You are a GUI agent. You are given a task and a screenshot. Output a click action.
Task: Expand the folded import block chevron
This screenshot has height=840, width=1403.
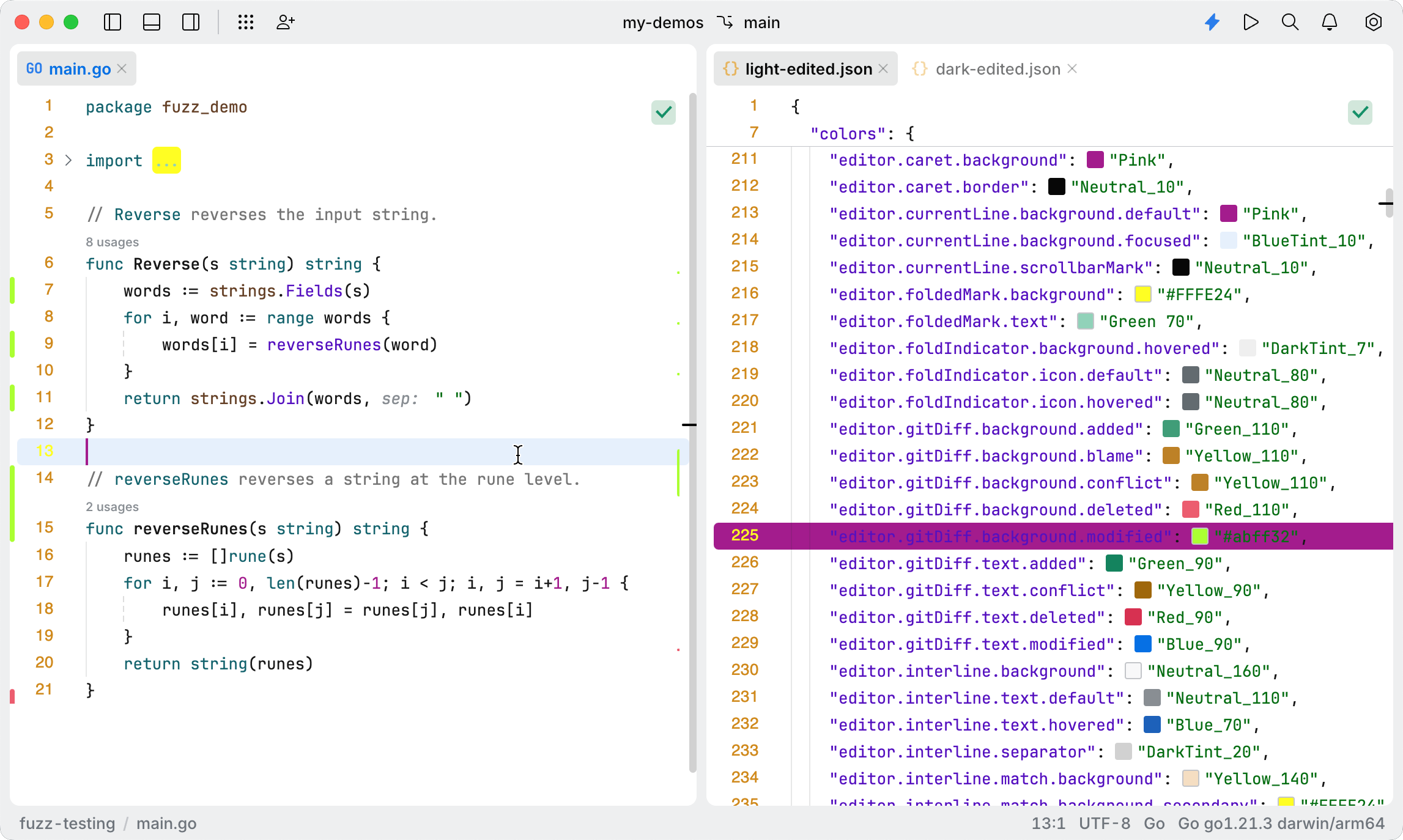[x=68, y=161]
